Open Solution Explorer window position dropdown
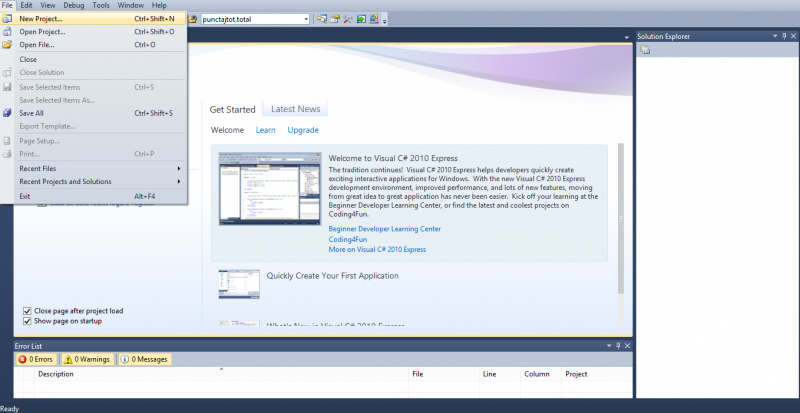This screenshot has height=413, width=800. coord(776,36)
